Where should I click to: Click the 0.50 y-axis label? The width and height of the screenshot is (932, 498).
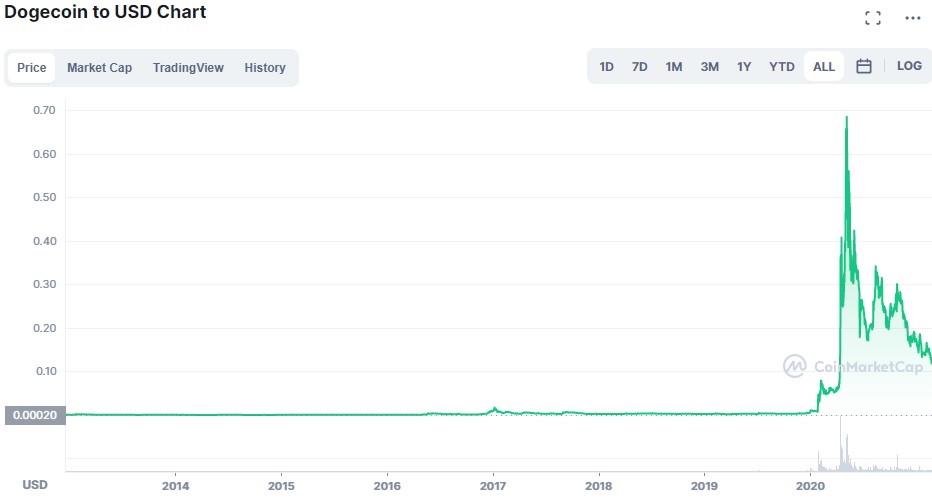click(x=44, y=197)
